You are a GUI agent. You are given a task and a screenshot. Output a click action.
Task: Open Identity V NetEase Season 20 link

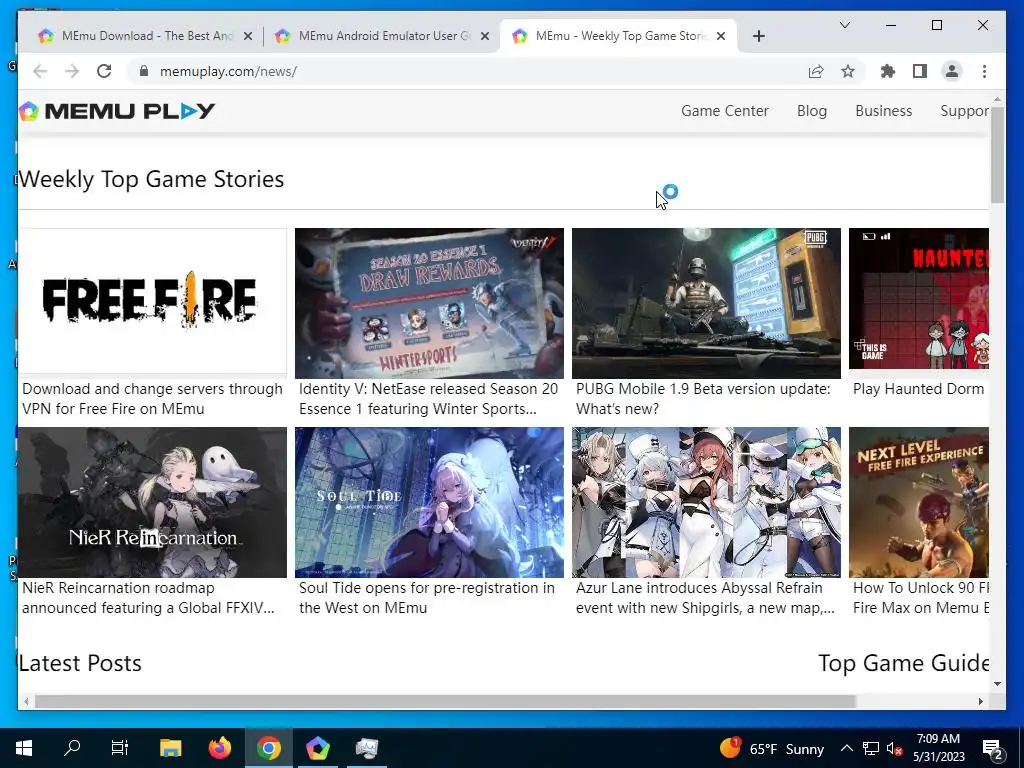(428, 398)
